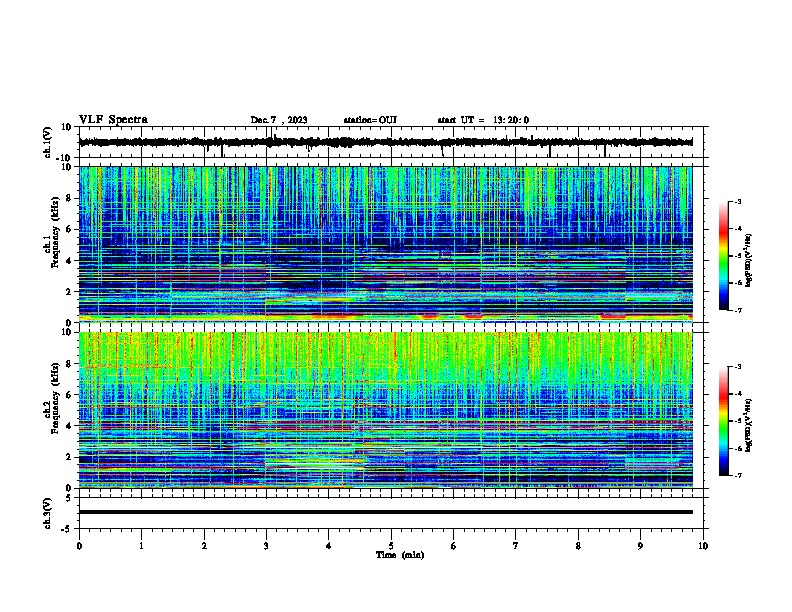Click time axis tick label "5"

click(x=391, y=546)
